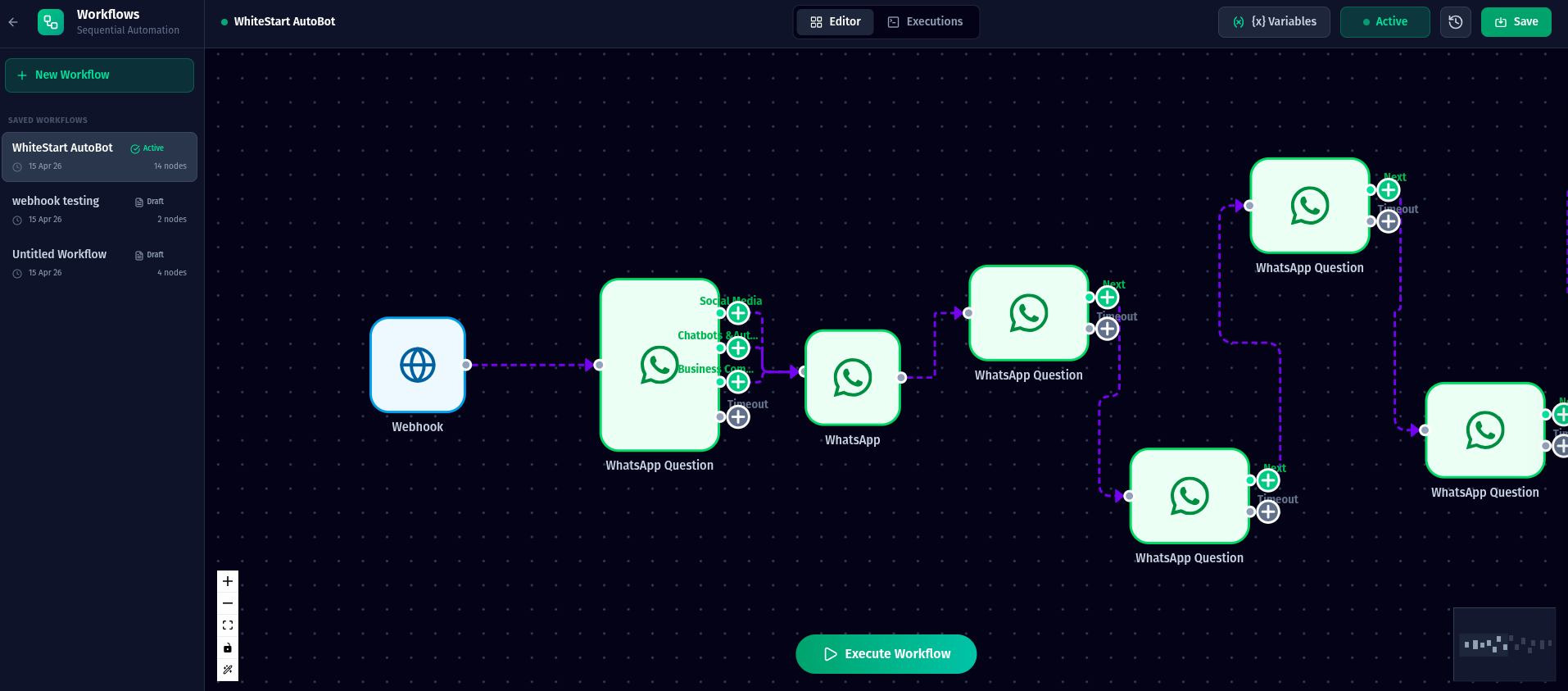1568x691 pixels.
Task: Add node from Chatbots & Aut... output
Action: 738,348
